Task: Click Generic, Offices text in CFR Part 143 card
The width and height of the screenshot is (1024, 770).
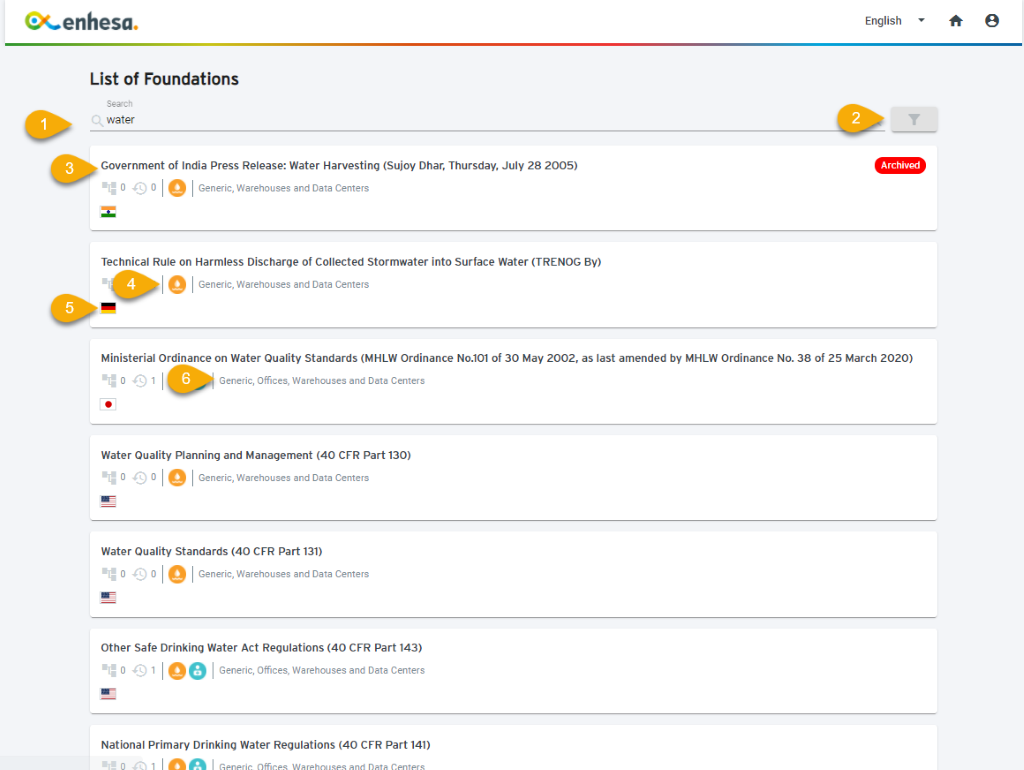Action: point(321,670)
